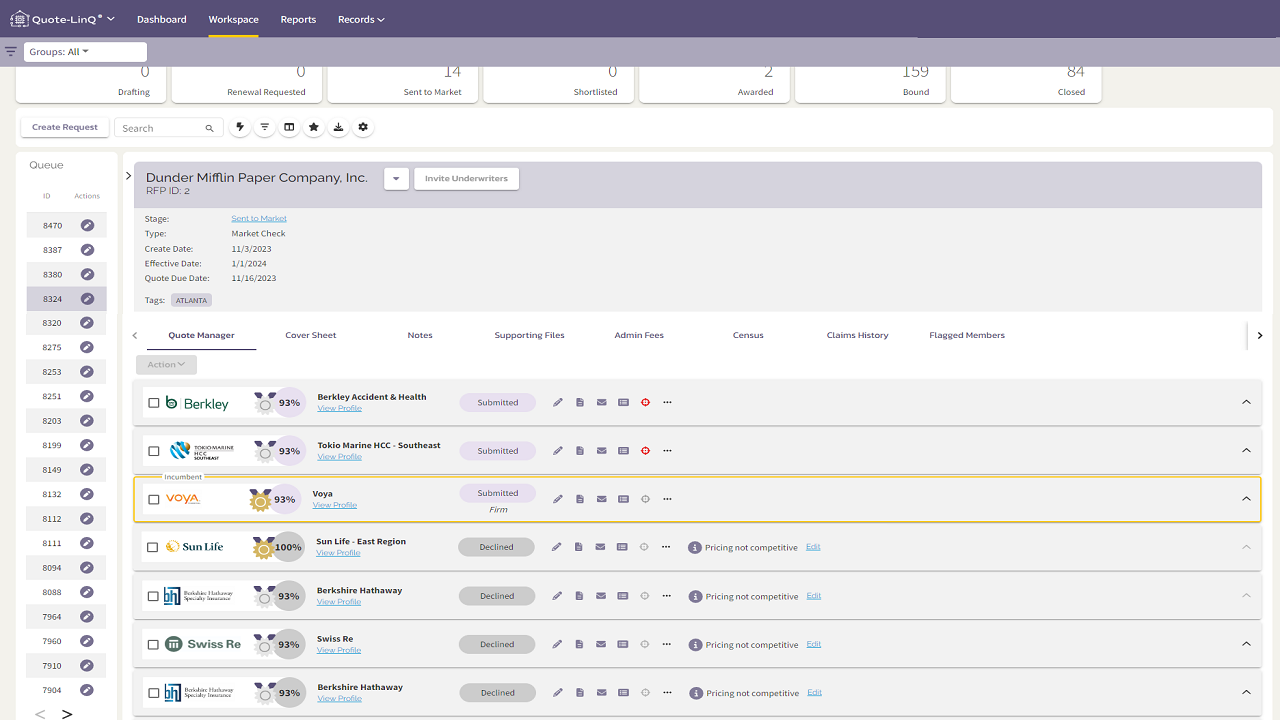This screenshot has width=1280, height=720.
Task: Open the filter lines icon beside search
Action: pyautogui.click(x=265, y=127)
